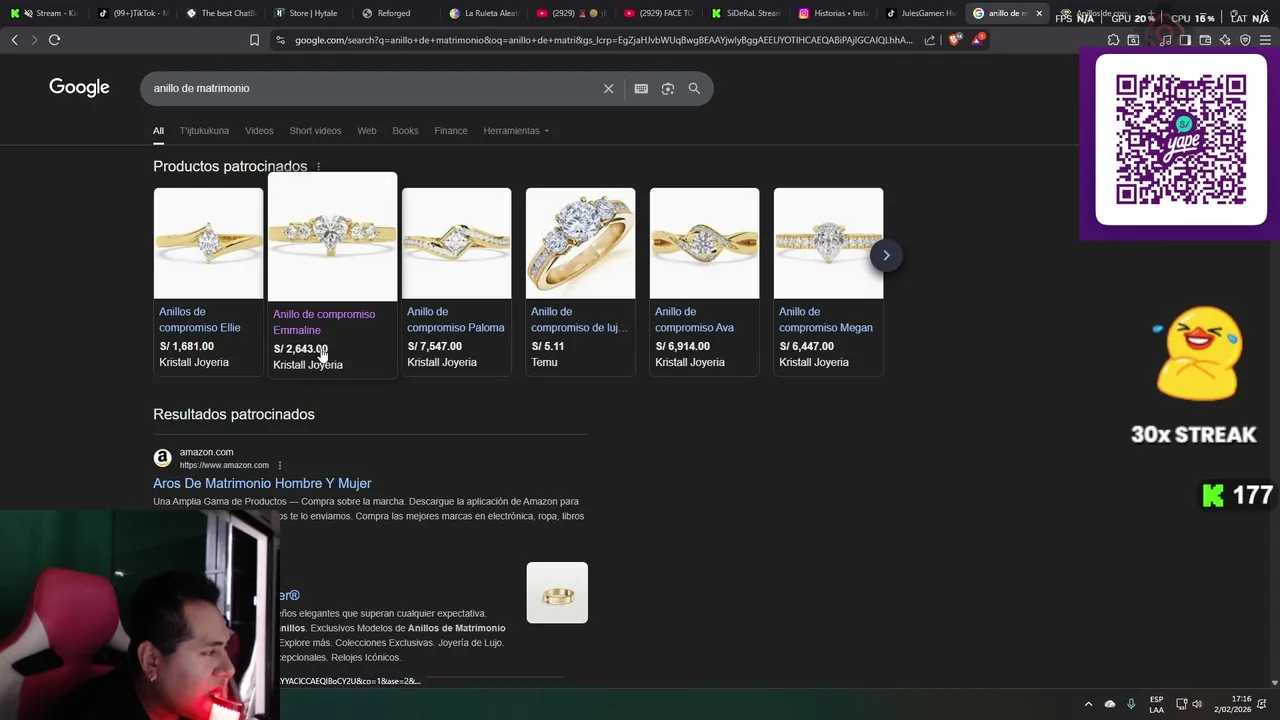The height and width of the screenshot is (720, 1280).
Task: Open Brave Shields panel
Action: click(x=954, y=40)
